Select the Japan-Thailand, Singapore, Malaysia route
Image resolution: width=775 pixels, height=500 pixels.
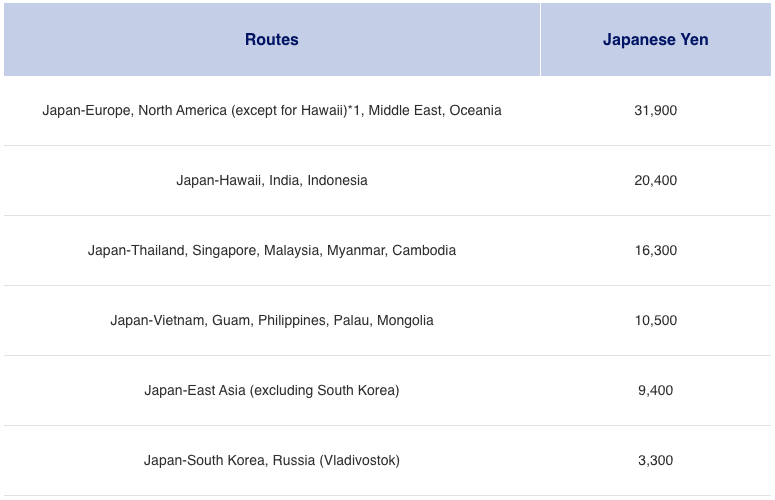pyautogui.click(x=271, y=250)
